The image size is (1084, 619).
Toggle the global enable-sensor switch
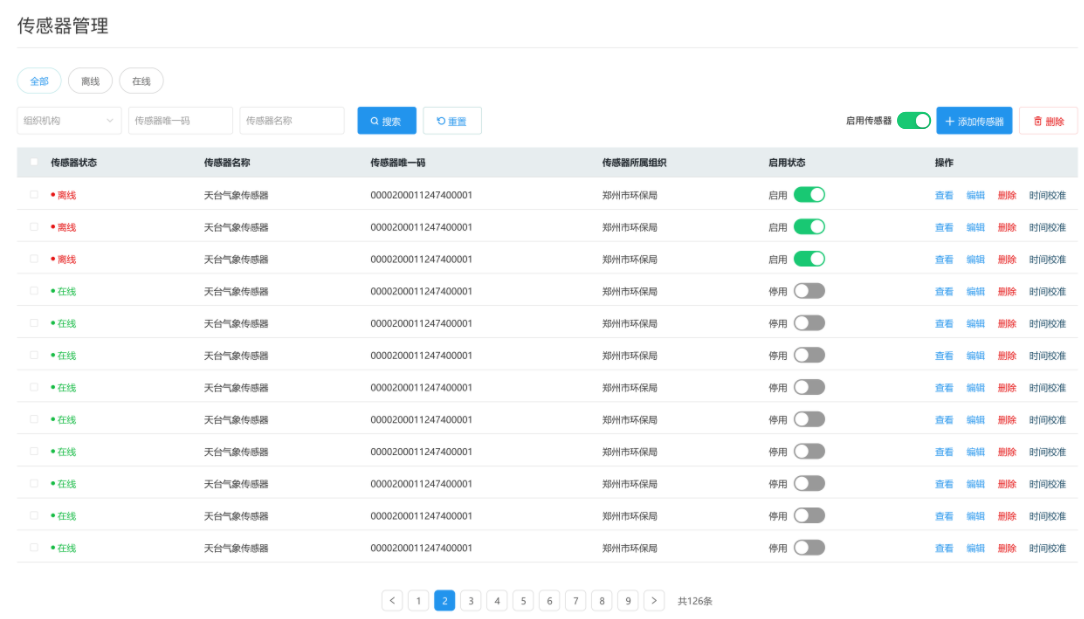tap(913, 121)
